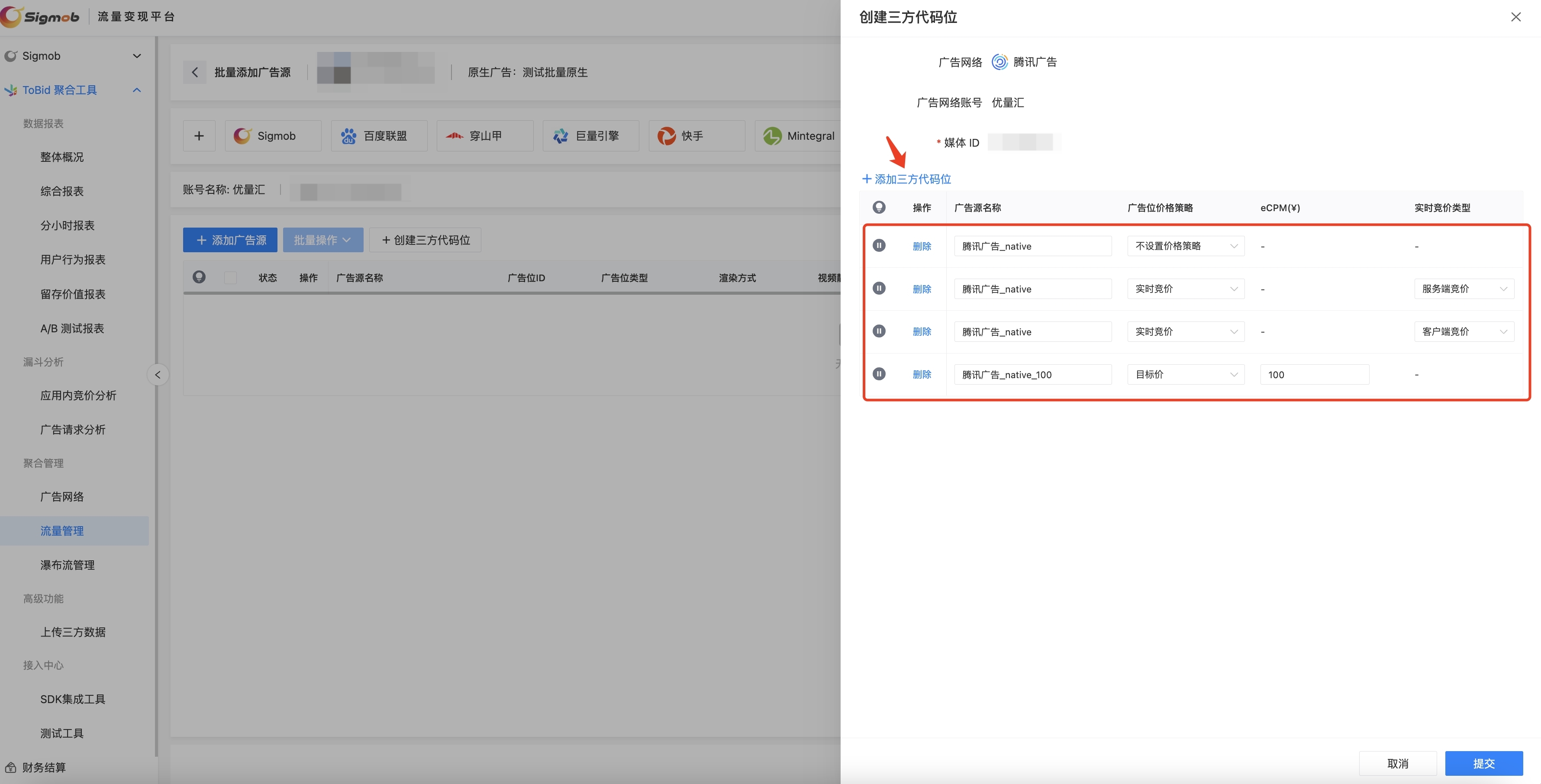Click the plus icon to add ad network

199,136
